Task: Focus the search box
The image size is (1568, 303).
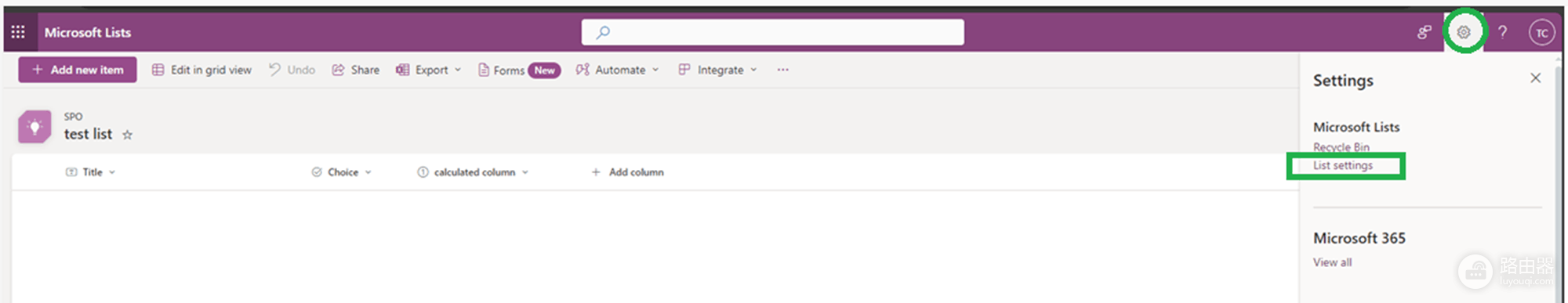Action: [772, 32]
